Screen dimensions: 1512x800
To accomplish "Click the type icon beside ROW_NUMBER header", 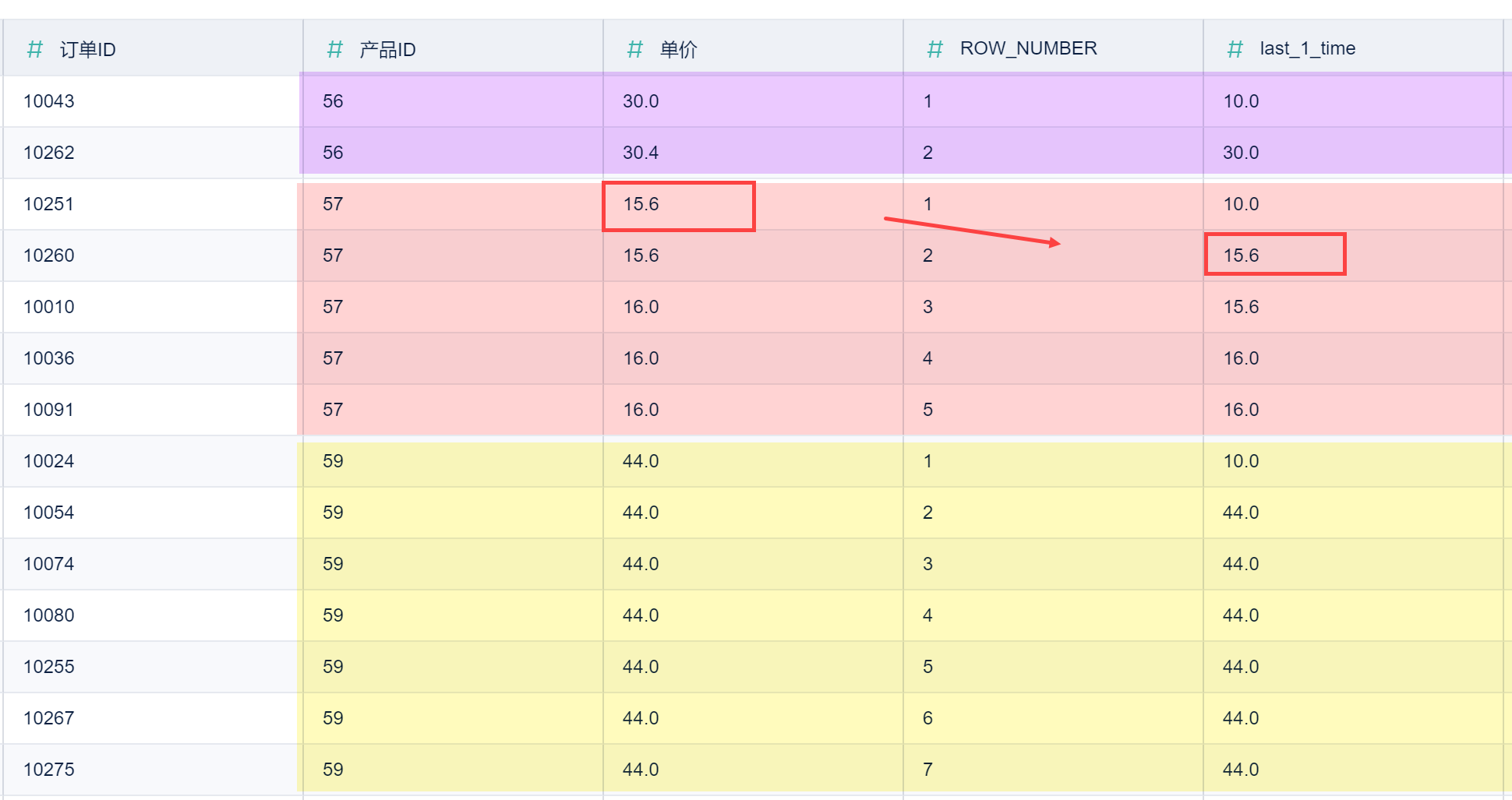I will [934, 50].
